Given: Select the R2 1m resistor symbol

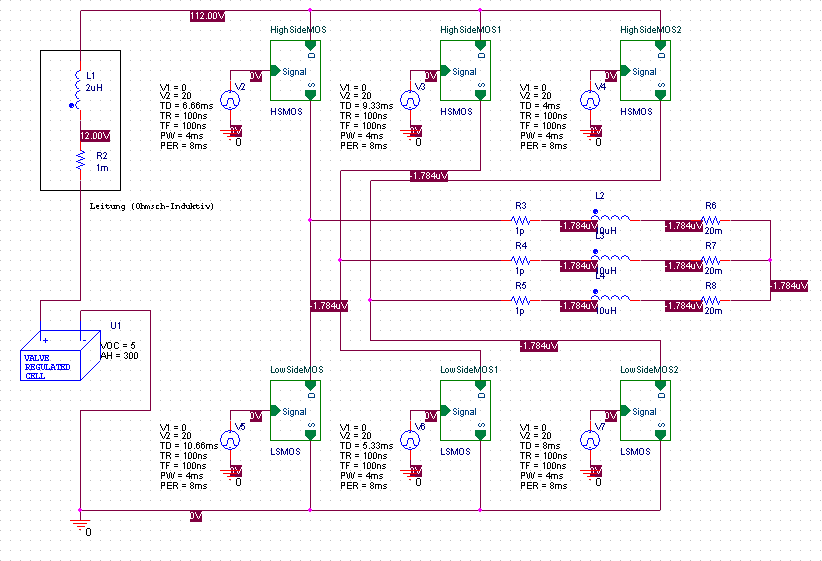Looking at the screenshot, I should [80, 160].
